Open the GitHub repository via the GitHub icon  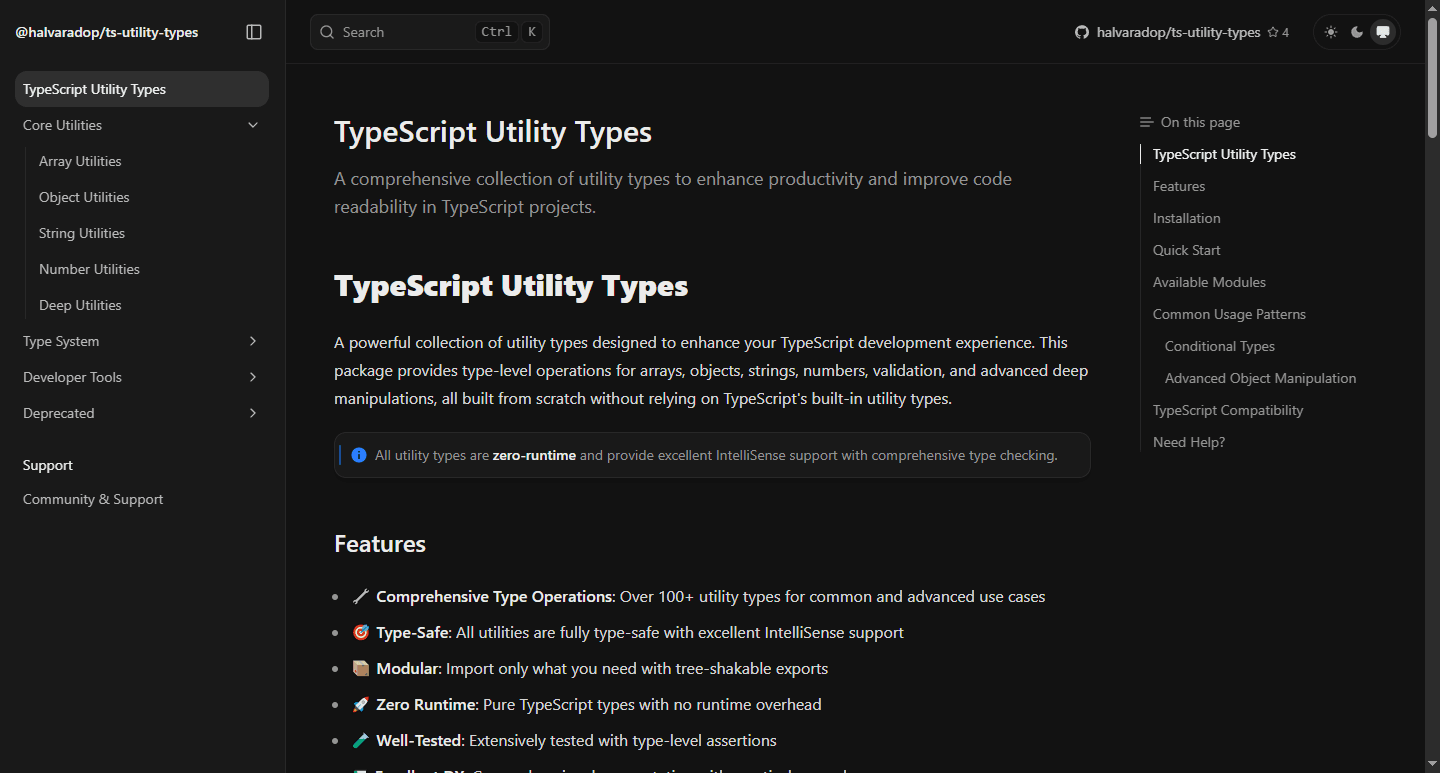point(1081,31)
